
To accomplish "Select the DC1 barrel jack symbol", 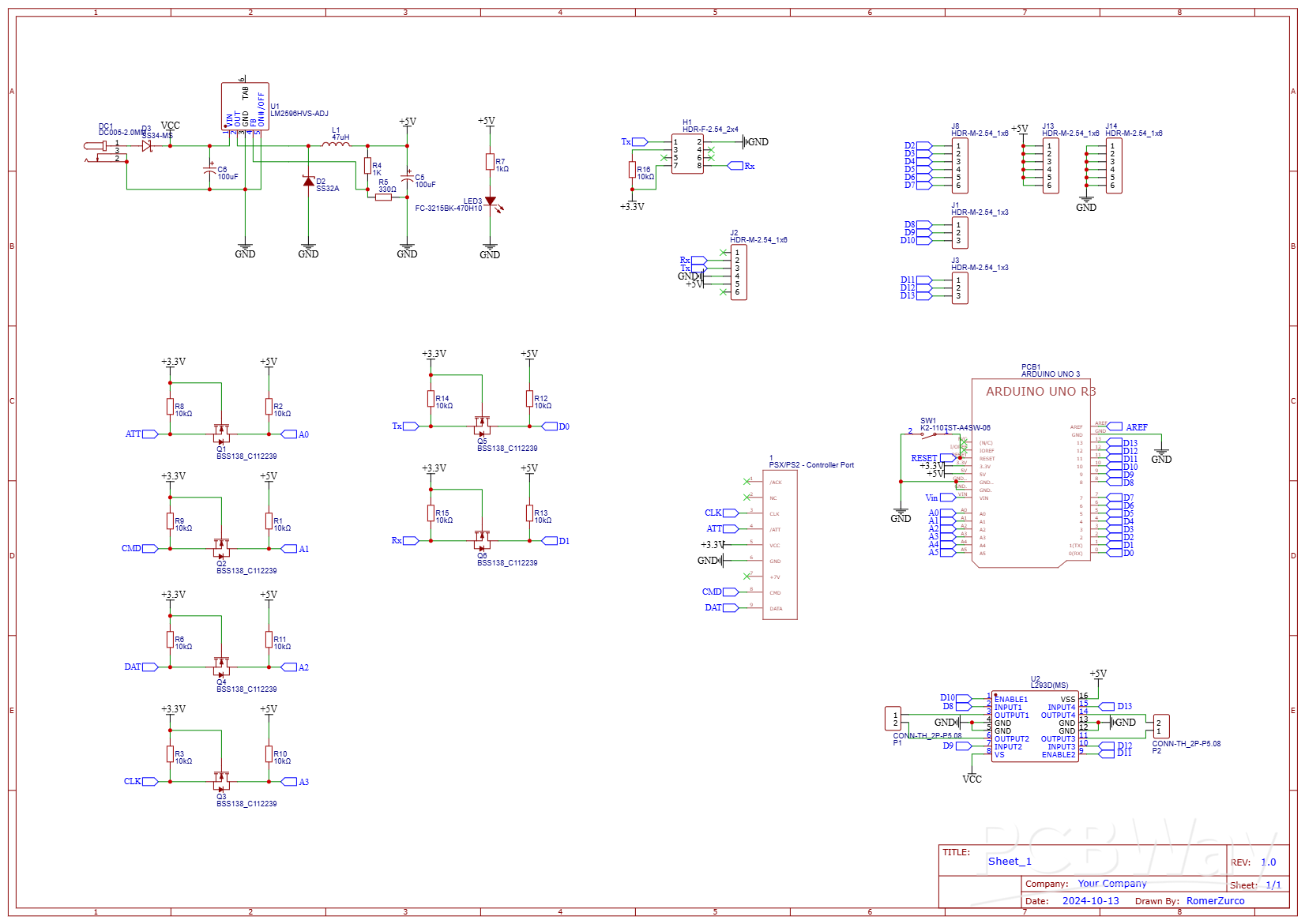I will tap(106, 152).
